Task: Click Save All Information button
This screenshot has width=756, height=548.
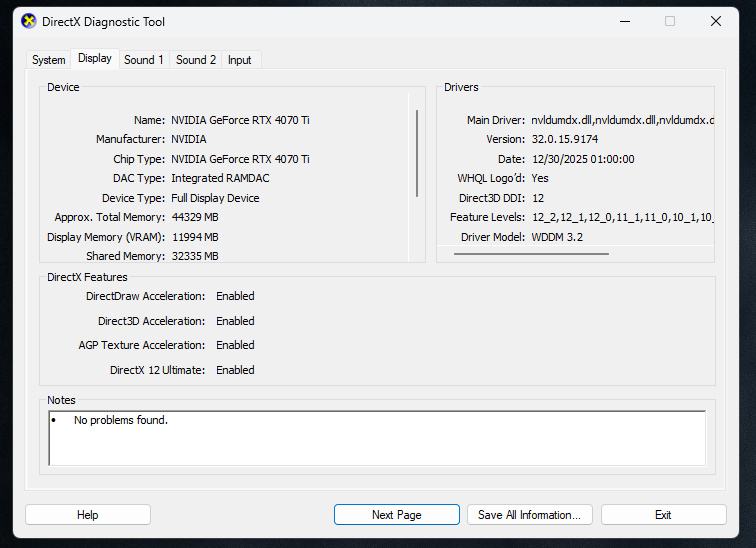Action: [529, 515]
